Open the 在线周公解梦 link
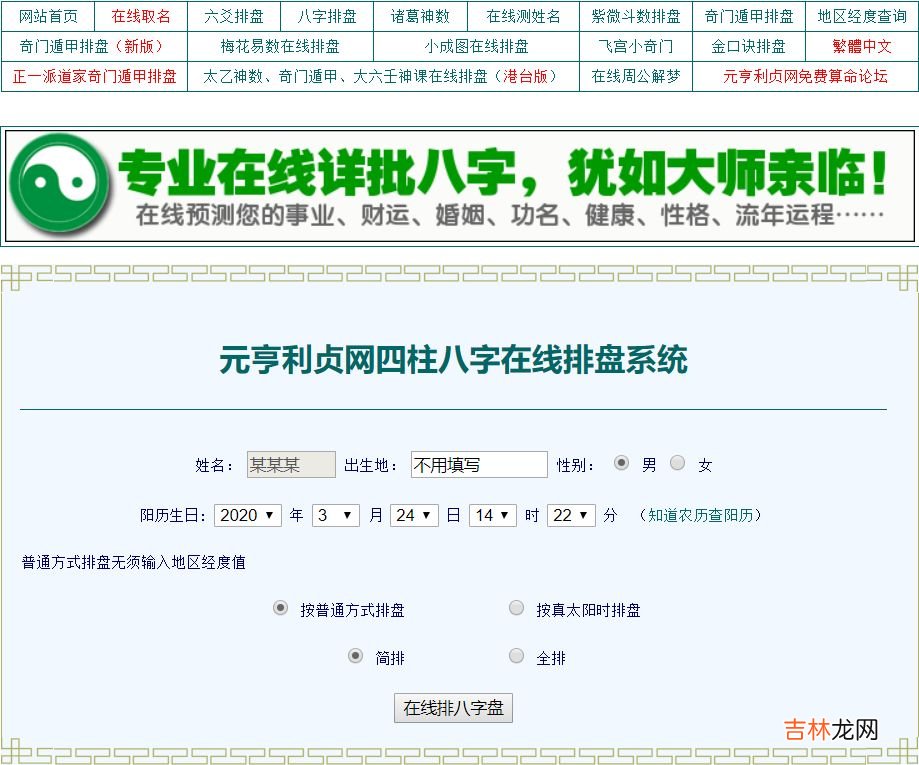Screen dimensions: 919x765 pyautogui.click(x=635, y=76)
